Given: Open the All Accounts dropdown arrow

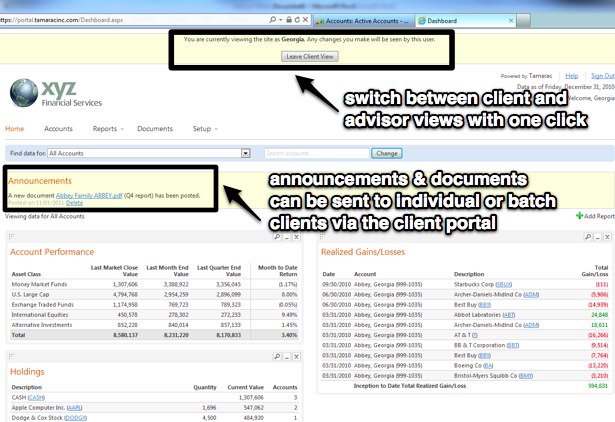Looking at the screenshot, I should pyautogui.click(x=246, y=153).
